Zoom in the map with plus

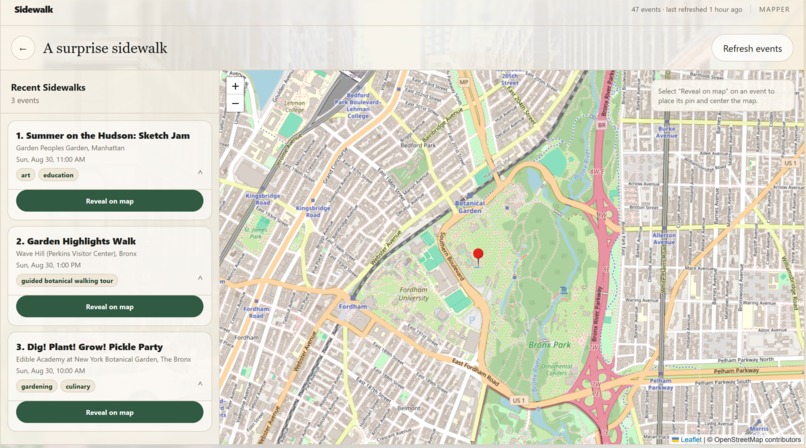click(x=235, y=86)
